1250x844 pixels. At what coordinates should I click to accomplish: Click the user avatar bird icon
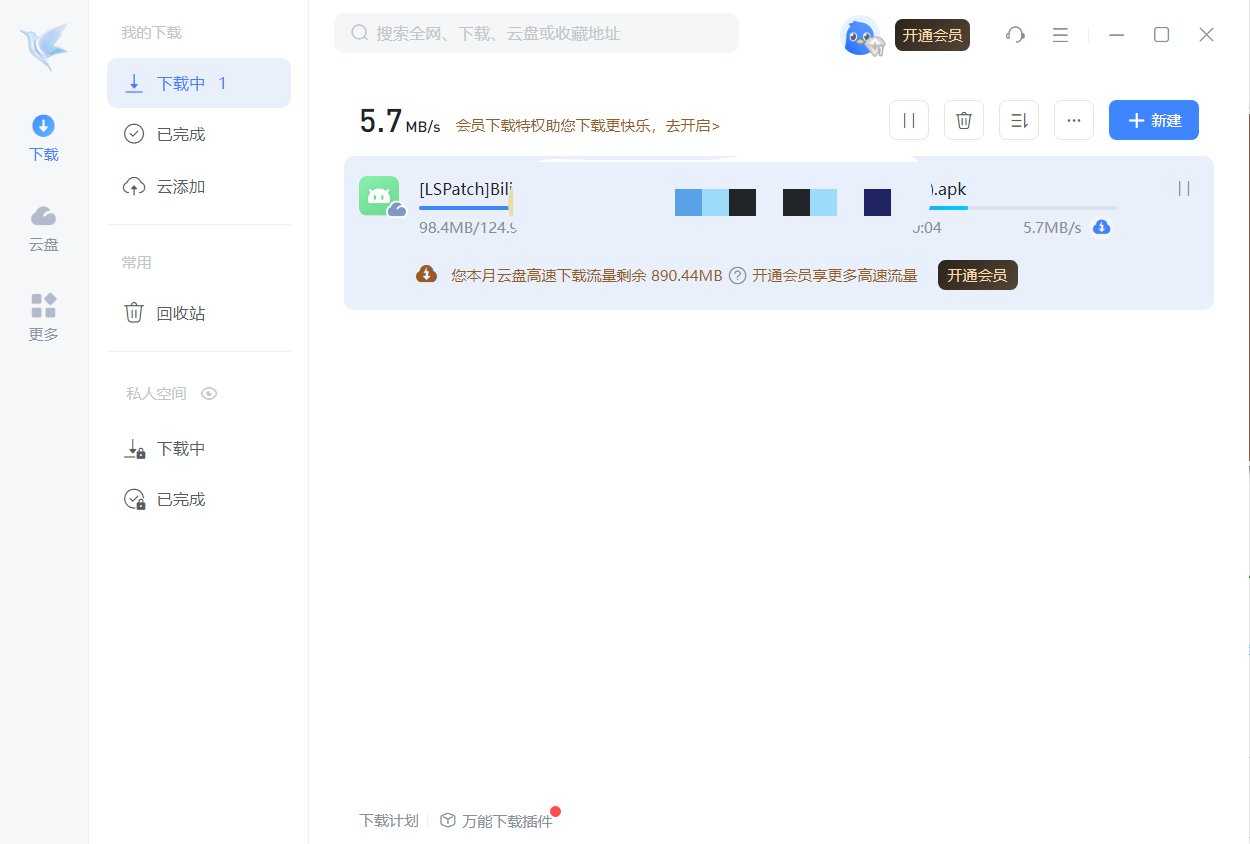click(x=861, y=36)
